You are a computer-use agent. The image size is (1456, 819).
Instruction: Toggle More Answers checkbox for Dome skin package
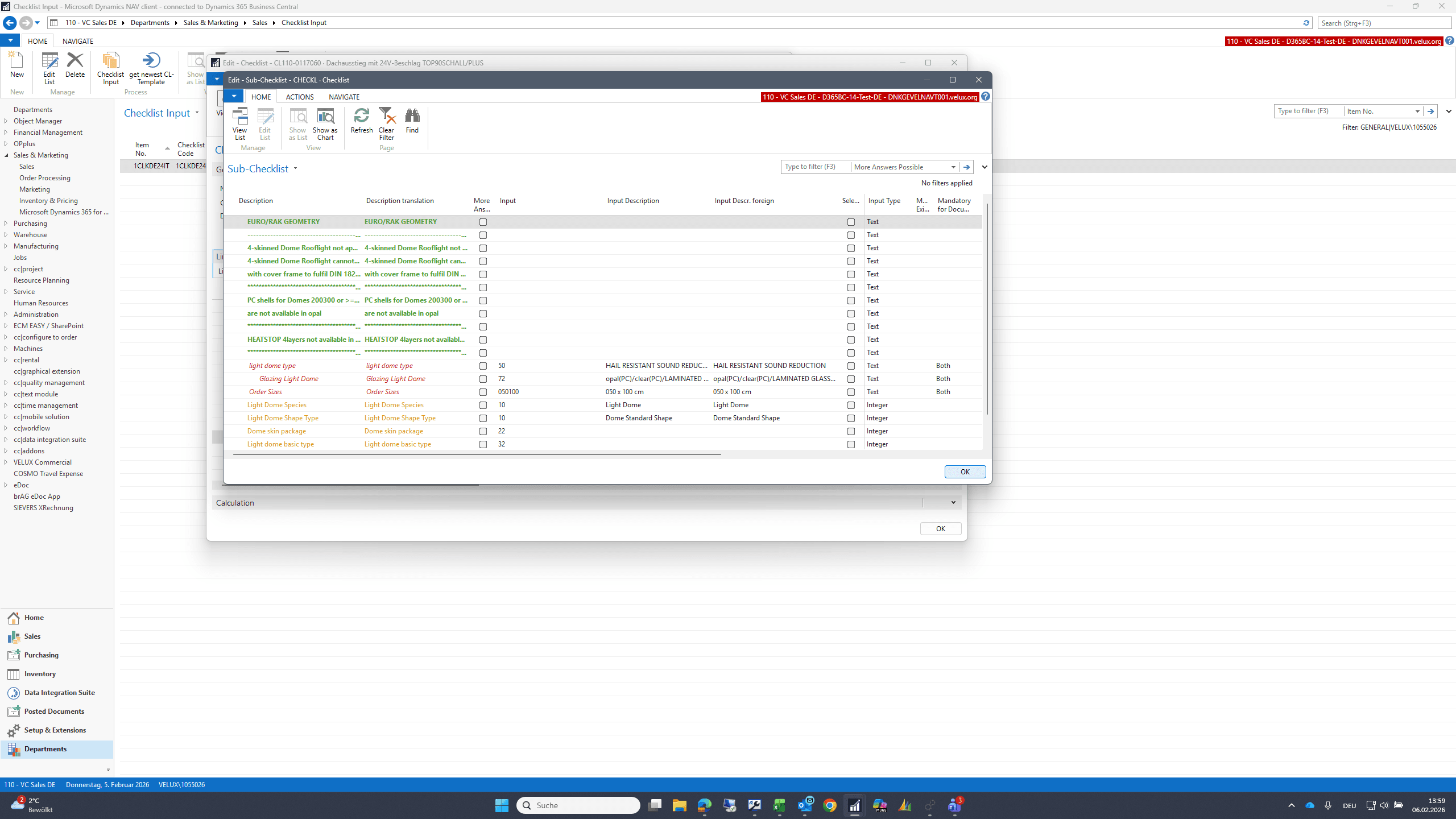tap(483, 431)
